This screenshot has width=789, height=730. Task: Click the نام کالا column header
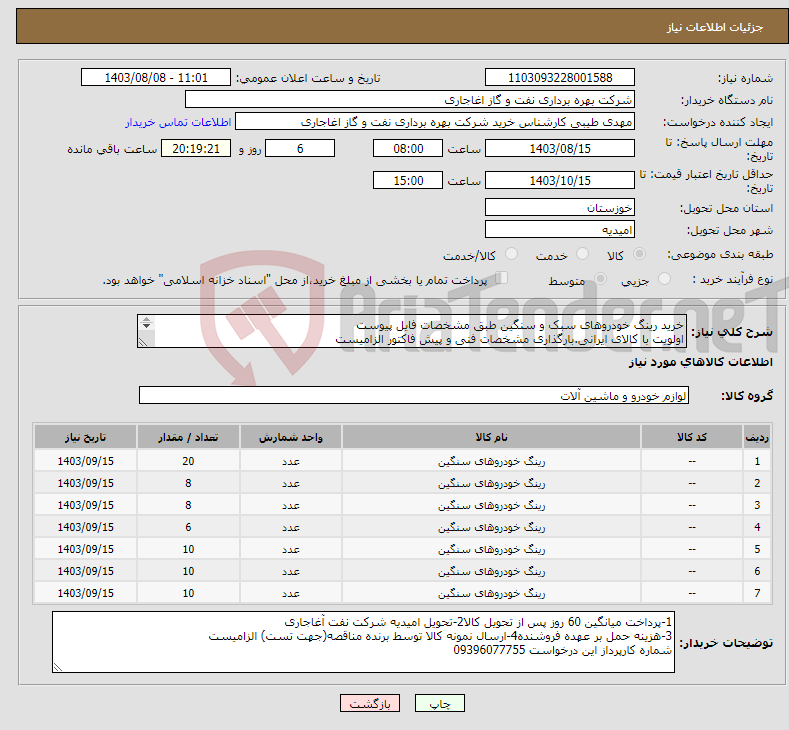[492, 437]
